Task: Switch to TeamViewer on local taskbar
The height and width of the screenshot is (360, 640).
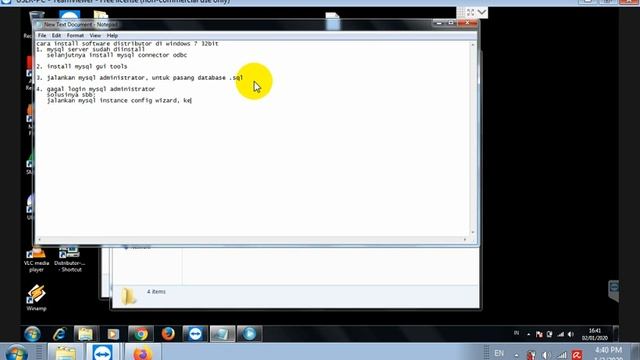Action: [102, 352]
